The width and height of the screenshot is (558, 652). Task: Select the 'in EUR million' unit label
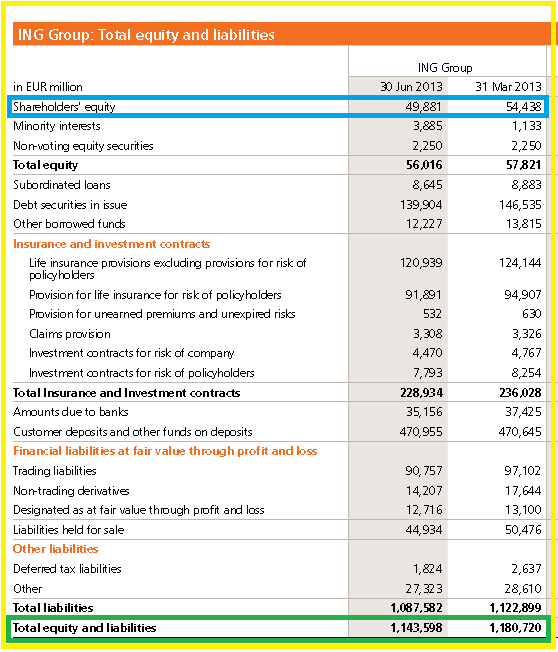pyautogui.click(x=48, y=87)
